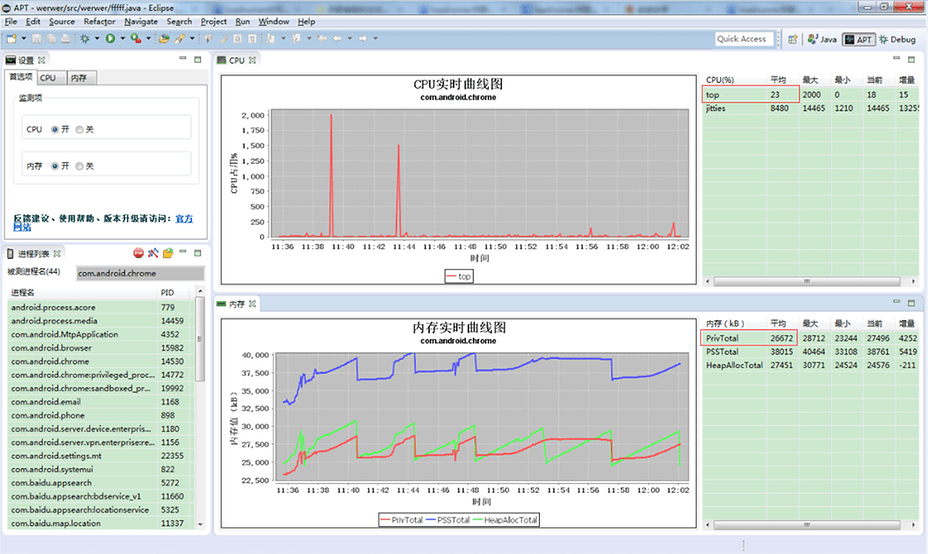Image resolution: width=928 pixels, height=554 pixels.
Task: Click the Save toolbar icon
Action: coord(37,38)
